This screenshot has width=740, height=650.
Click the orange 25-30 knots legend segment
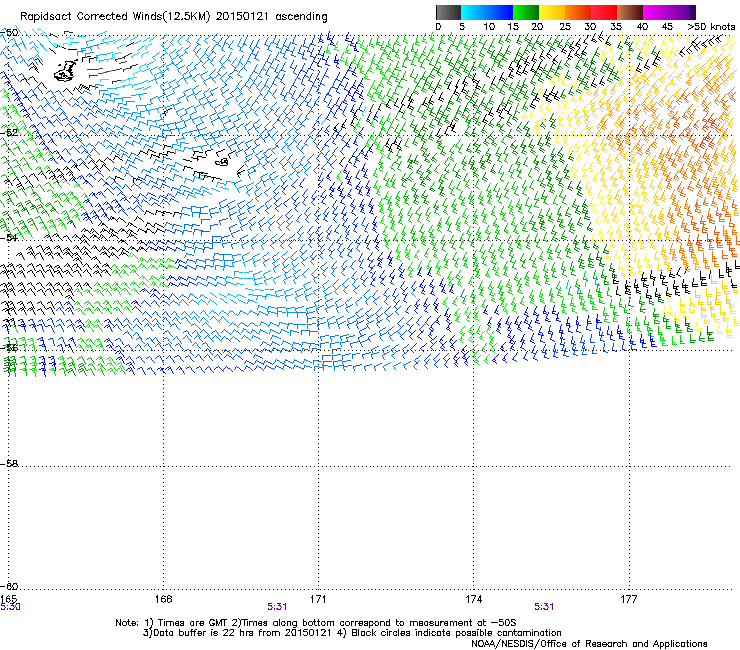tap(578, 12)
